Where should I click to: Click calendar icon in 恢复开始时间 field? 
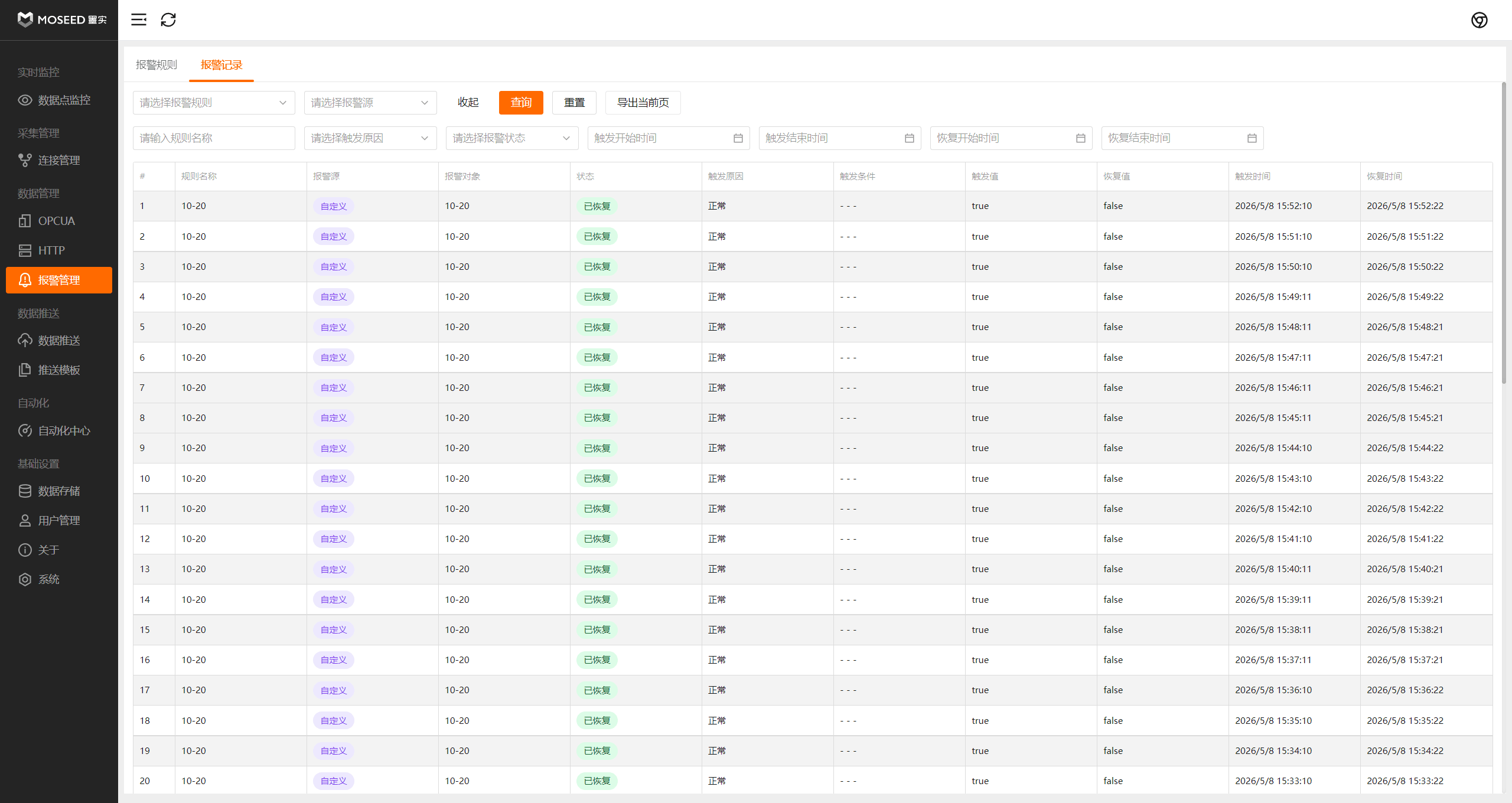[1080, 138]
